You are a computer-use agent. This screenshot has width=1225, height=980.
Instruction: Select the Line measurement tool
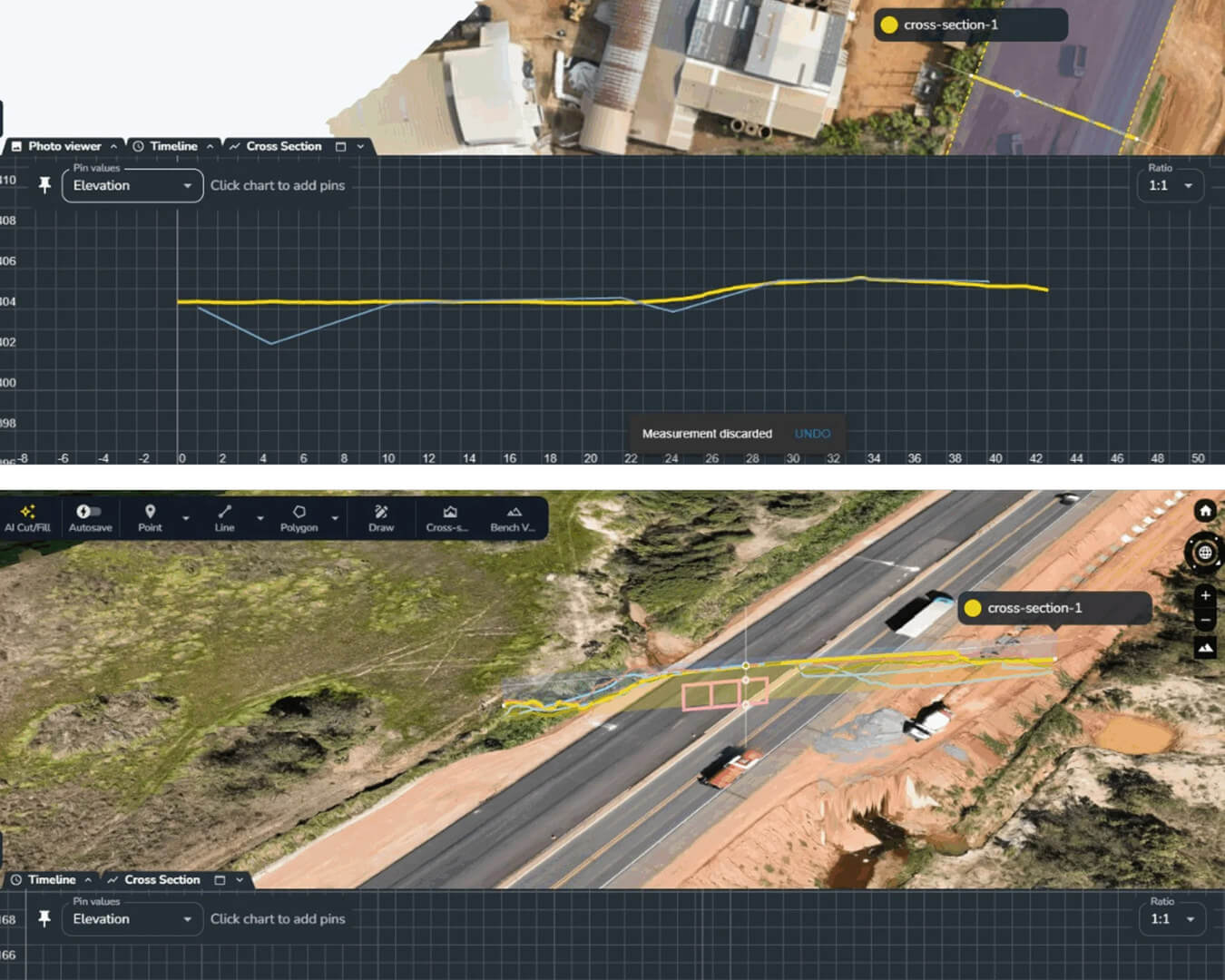pyautogui.click(x=224, y=517)
